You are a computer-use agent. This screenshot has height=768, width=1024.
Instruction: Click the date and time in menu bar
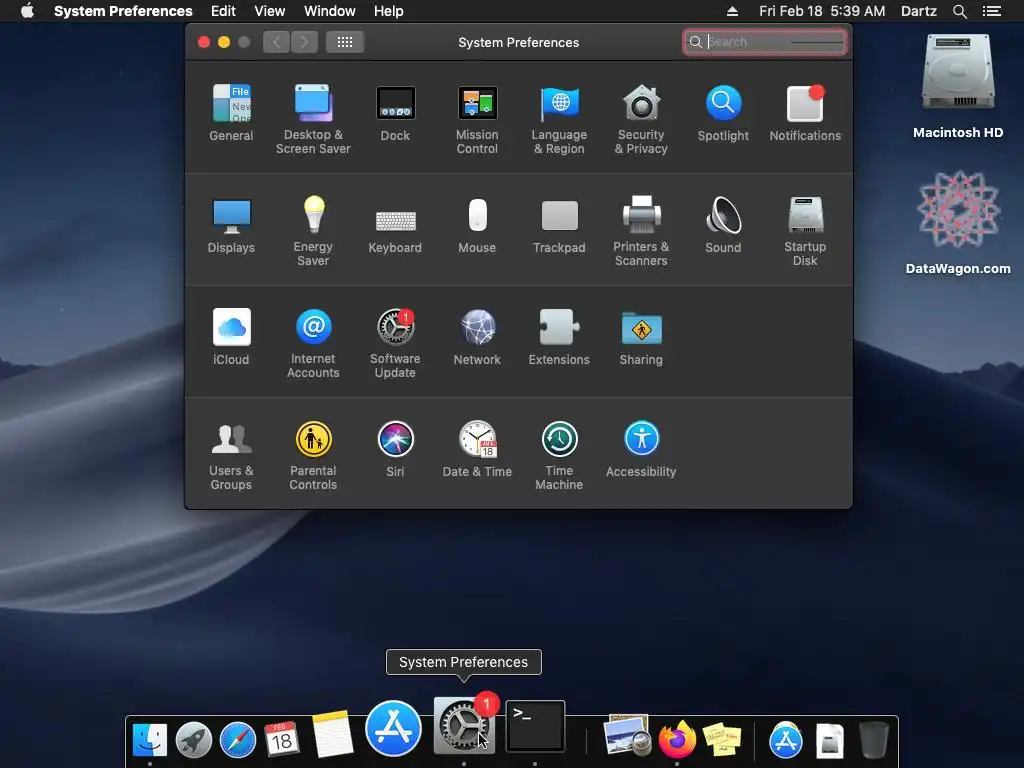coord(822,11)
